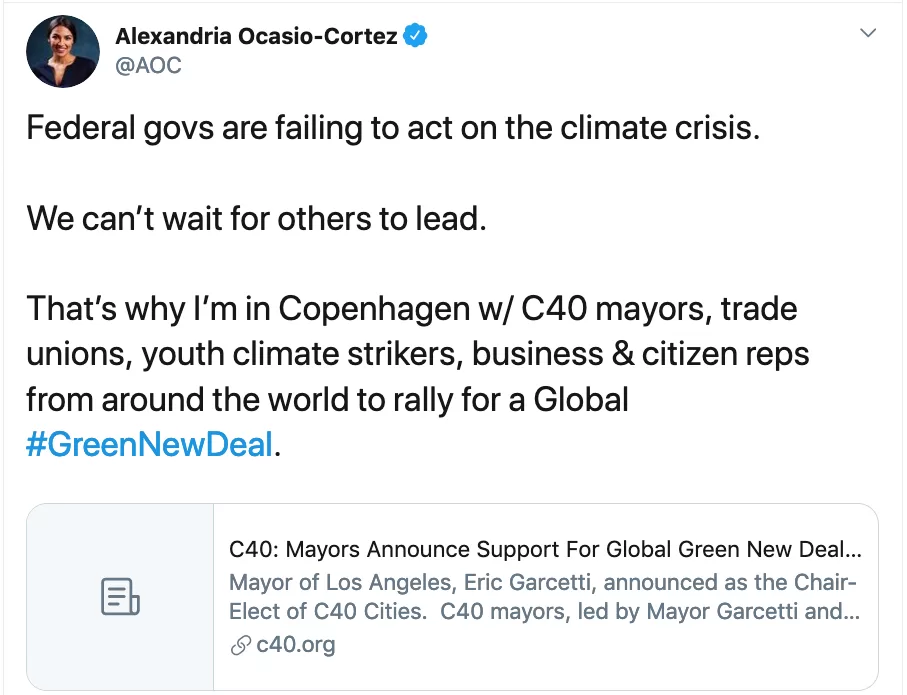Click the Mayor of Los Angeles description line
This screenshot has height=695, width=907.
tap(543, 582)
